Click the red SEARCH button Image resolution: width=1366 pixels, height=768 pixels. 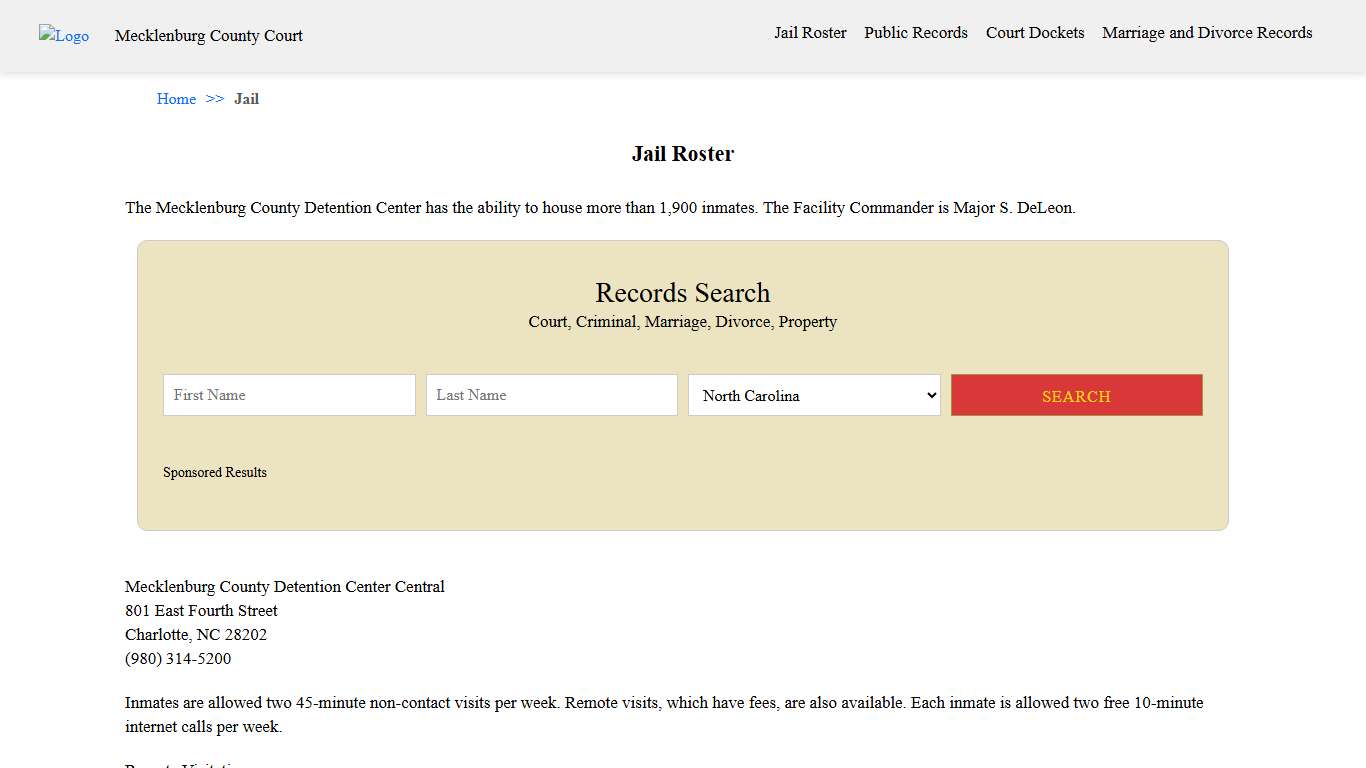[x=1076, y=395]
